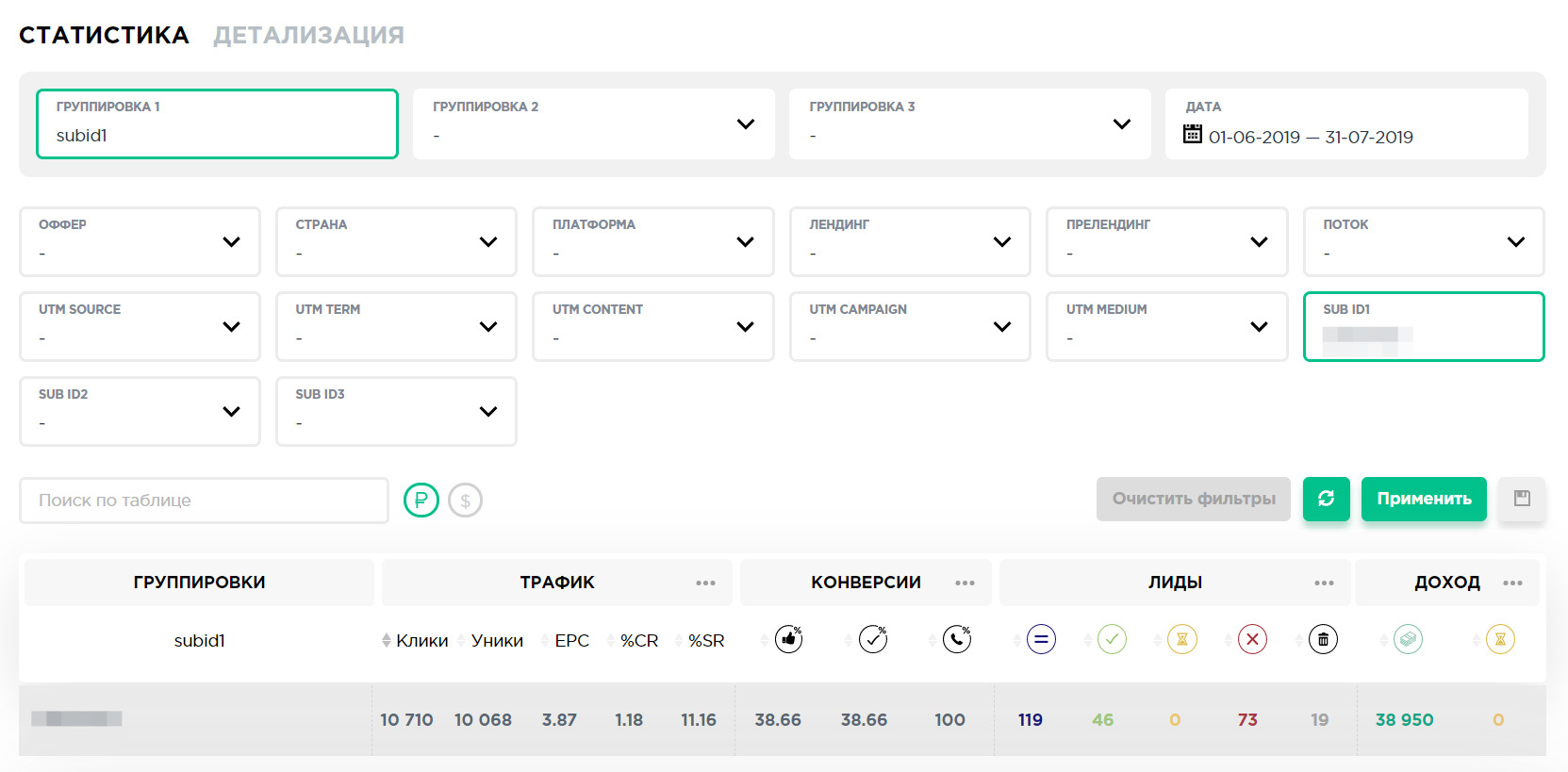
Task: Open the Поток filter dropdown
Action: 1424,241
